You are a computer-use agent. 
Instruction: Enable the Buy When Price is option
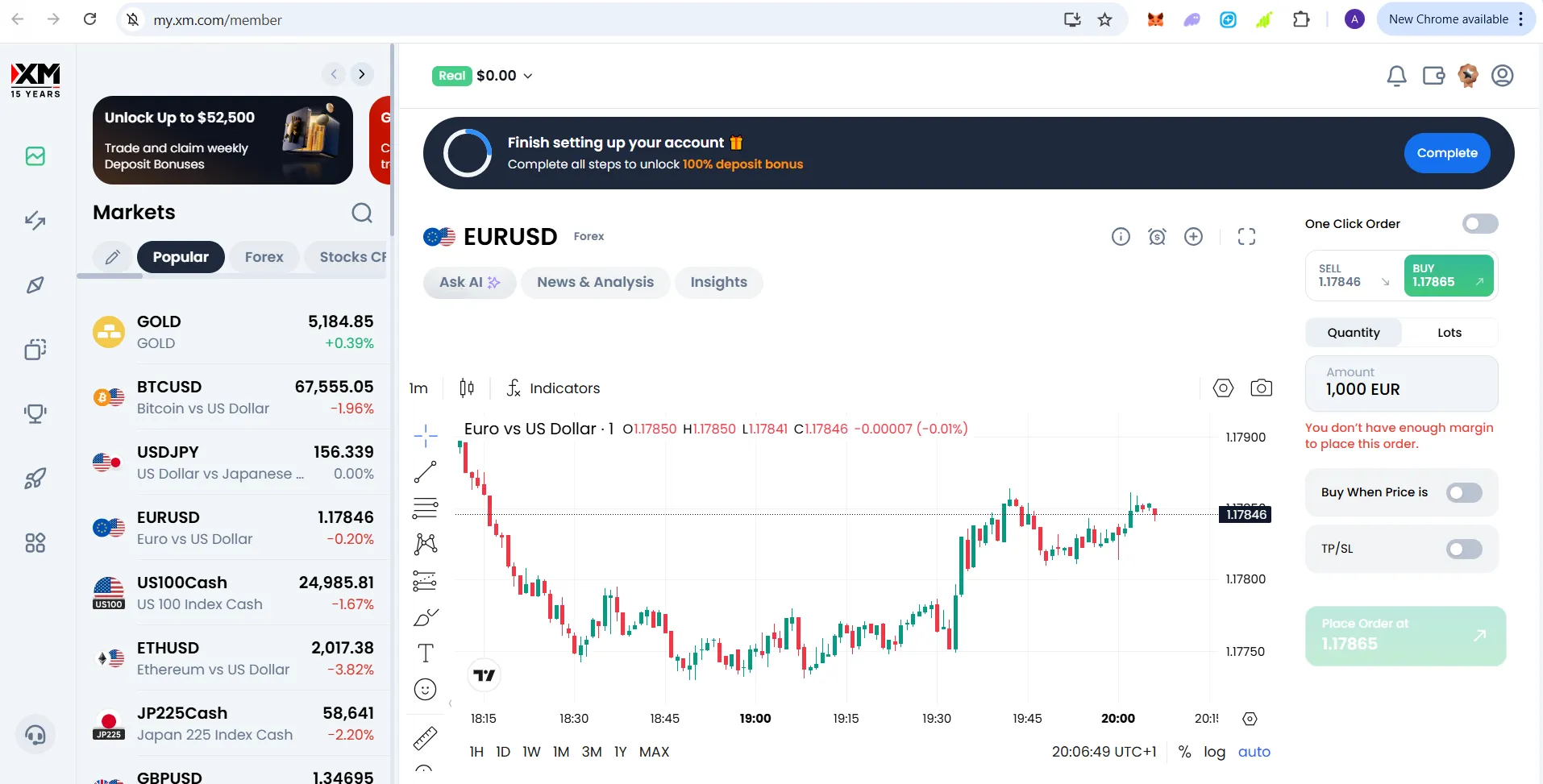[x=1464, y=492]
